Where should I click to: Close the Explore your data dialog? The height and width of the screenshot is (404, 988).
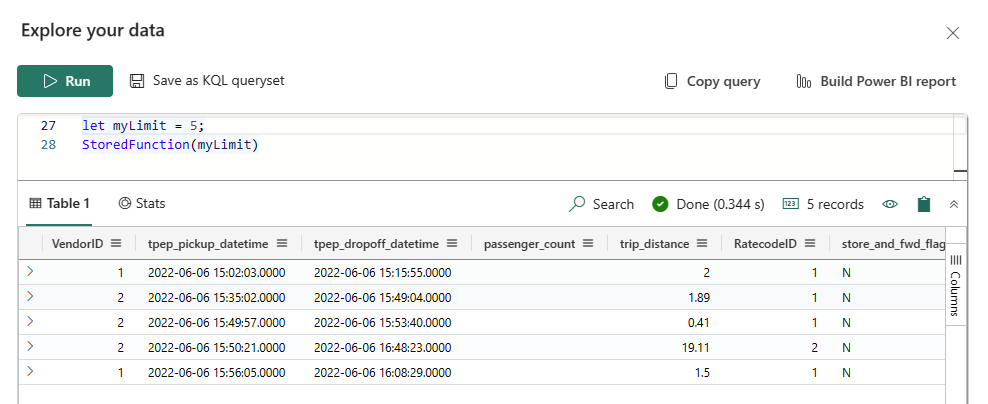pyautogui.click(x=953, y=33)
